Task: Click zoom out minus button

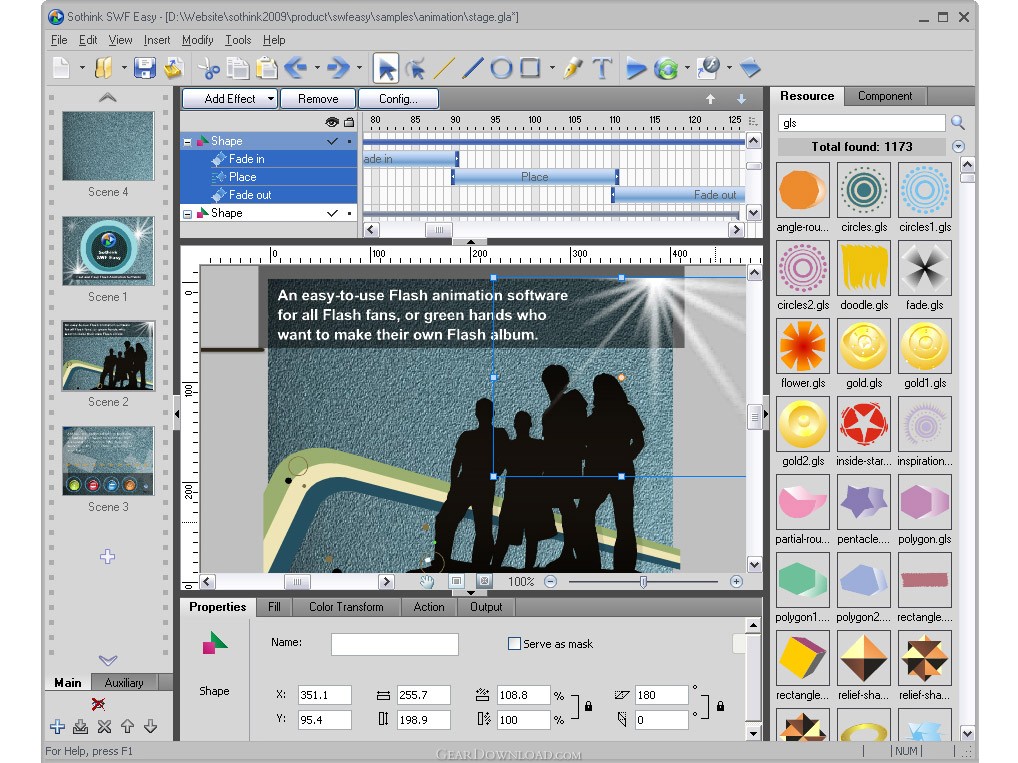Action: (551, 581)
